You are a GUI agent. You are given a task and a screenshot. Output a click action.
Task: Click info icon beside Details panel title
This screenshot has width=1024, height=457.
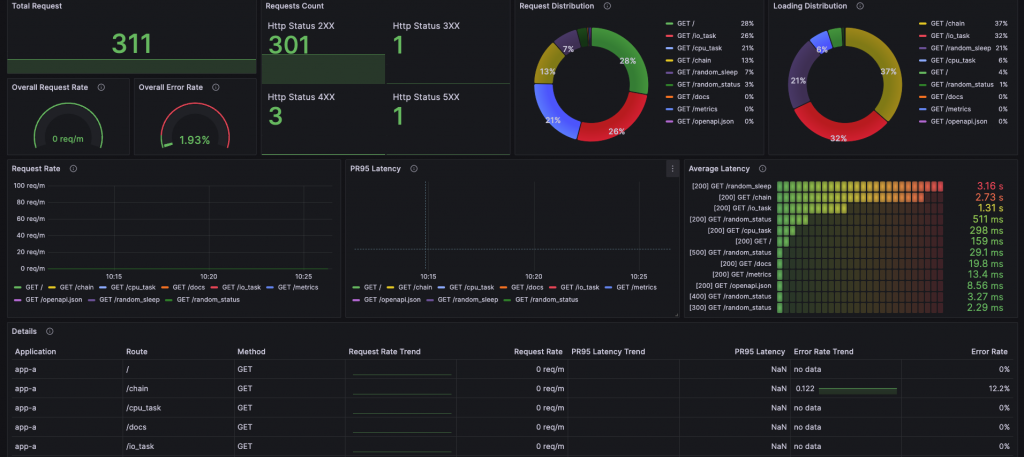pyautogui.click(x=50, y=332)
